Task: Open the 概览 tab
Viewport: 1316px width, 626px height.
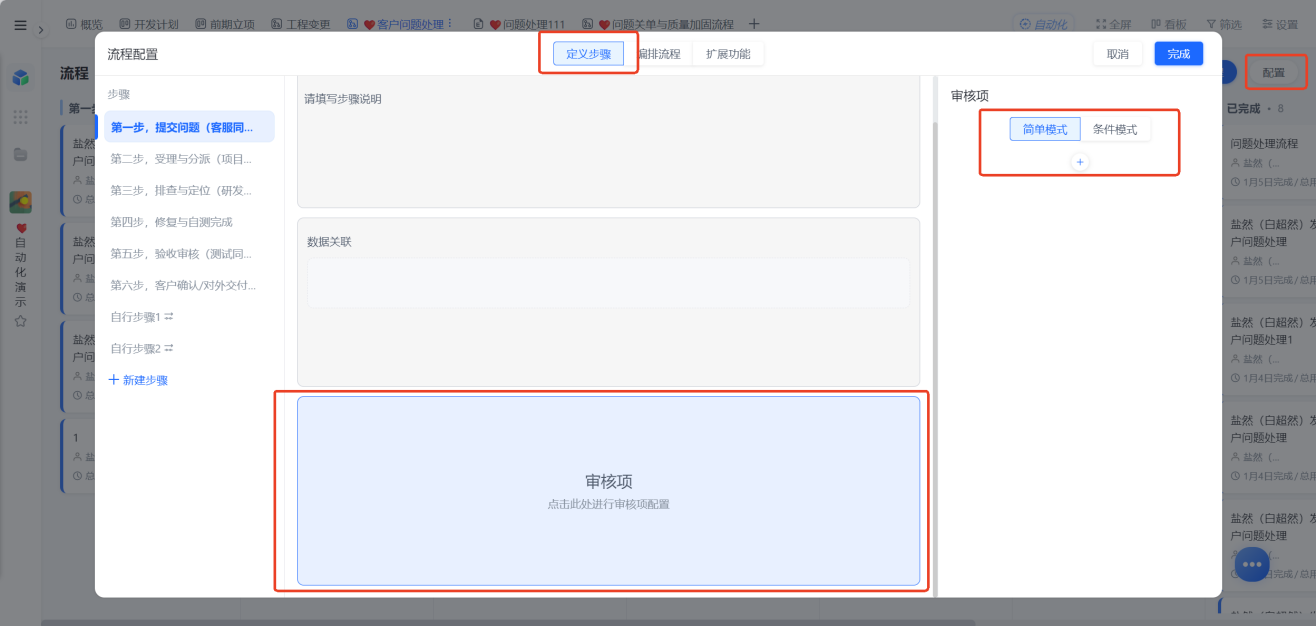Action: 84,24
